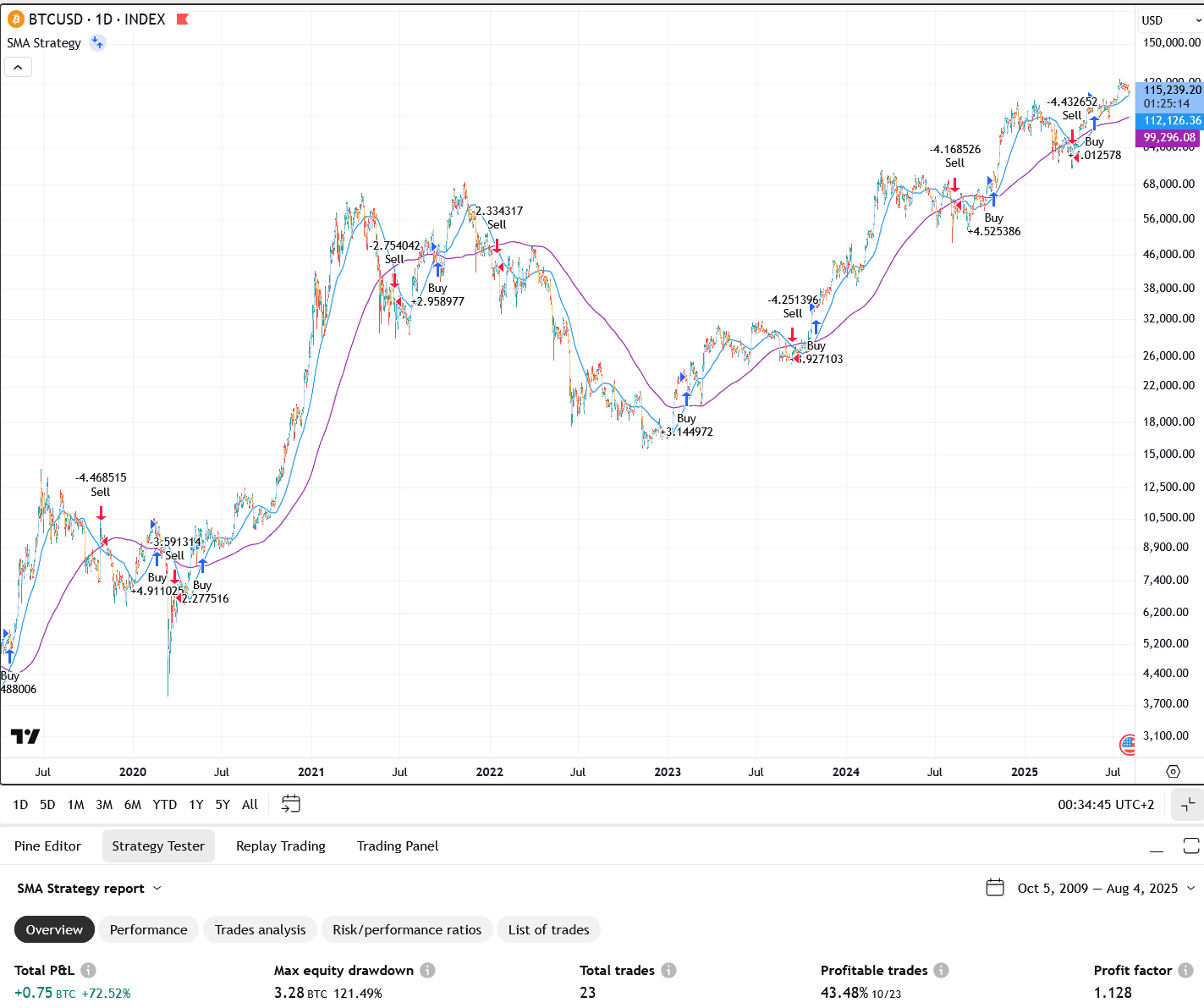The image size is (1204, 1008).
Task: Click the +0.75 BTC Total P&L value
Action: (x=45, y=993)
